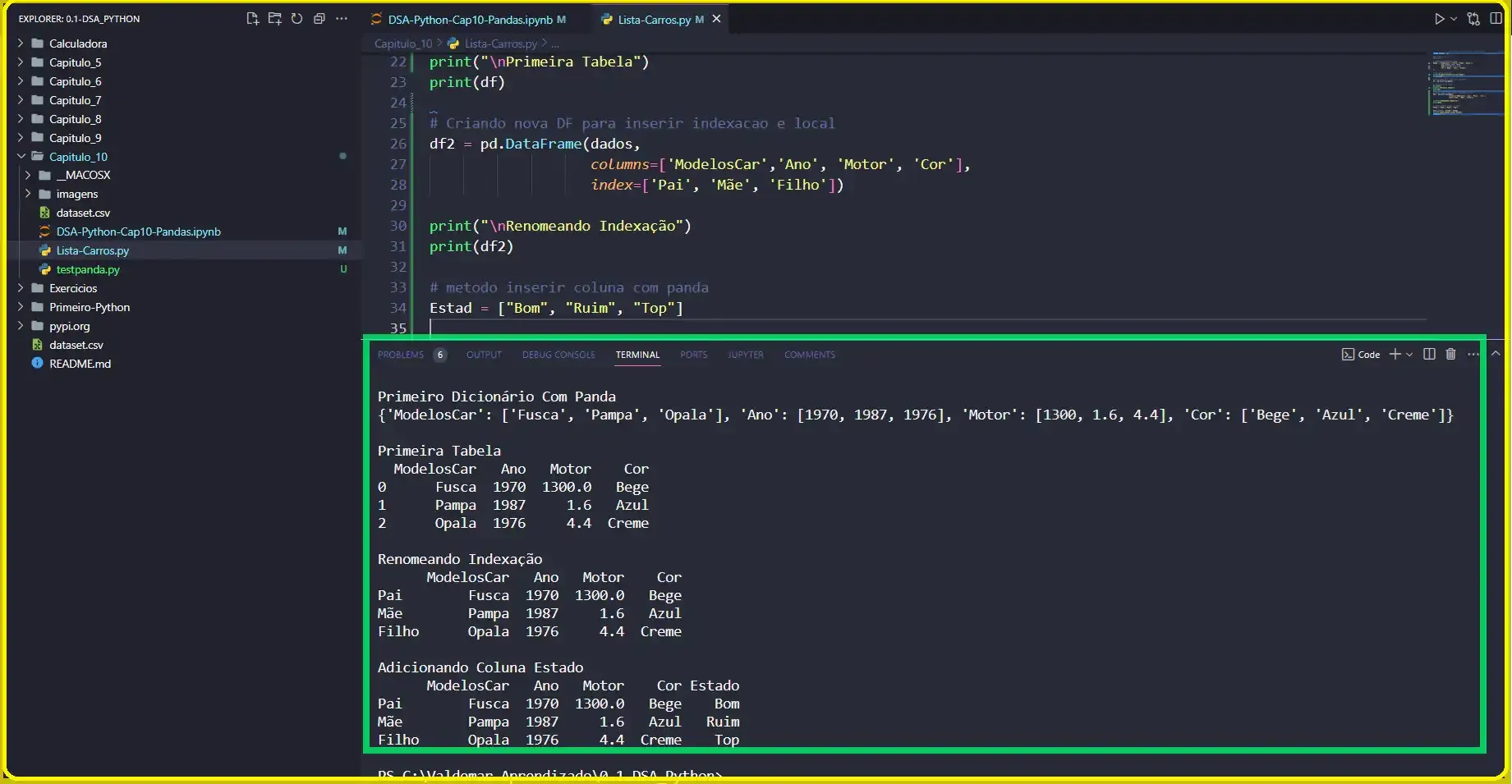This screenshot has width=1512, height=784.
Task: Switch to DSA-Python-Cap10-Pandas.ipynb tab
Action: [468, 19]
